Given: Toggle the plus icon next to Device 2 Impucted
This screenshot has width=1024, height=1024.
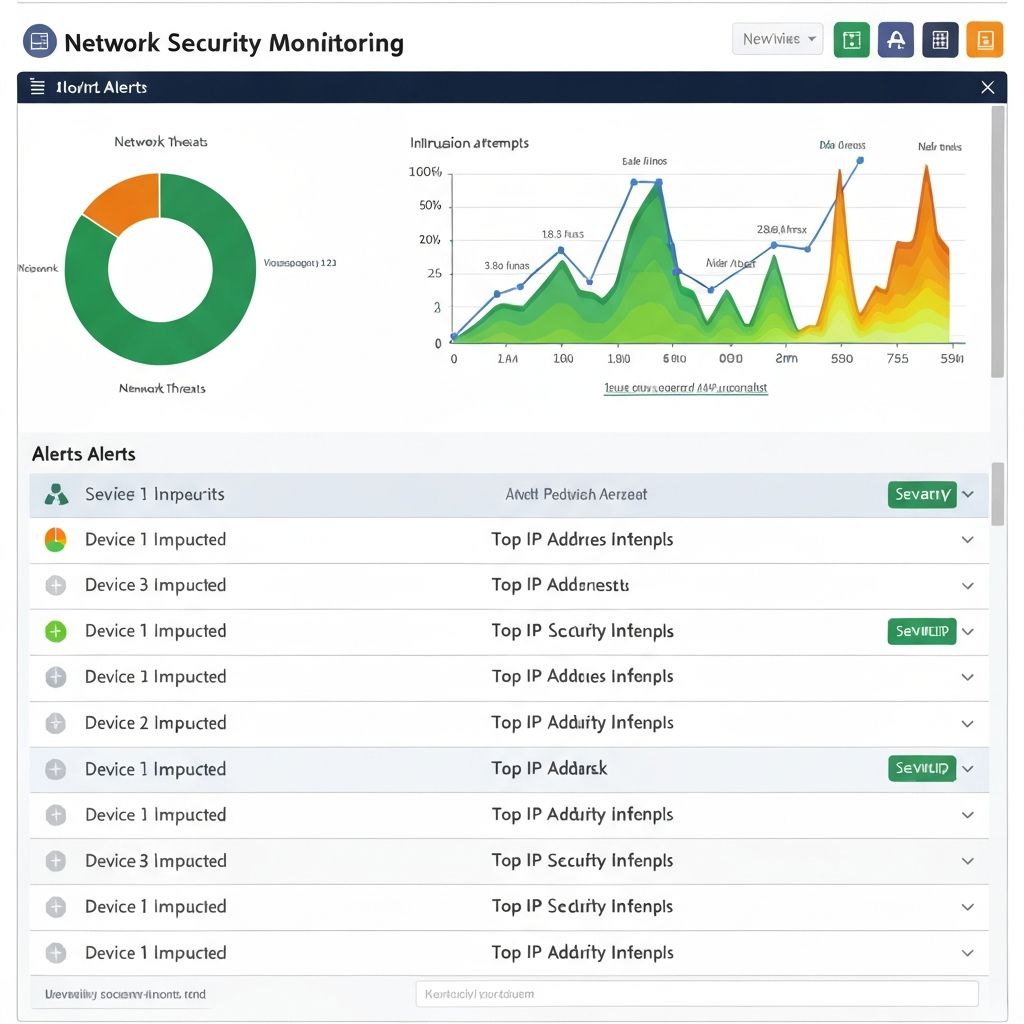Looking at the screenshot, I should coord(56,723).
